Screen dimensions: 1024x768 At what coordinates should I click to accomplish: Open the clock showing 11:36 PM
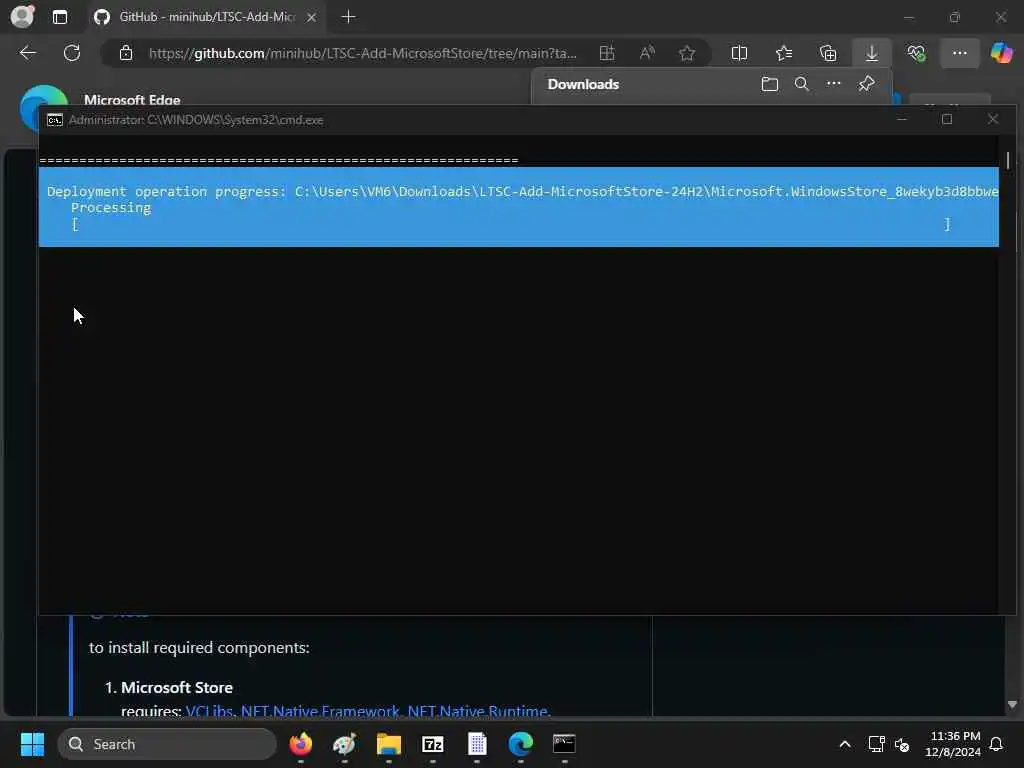[x=953, y=744]
